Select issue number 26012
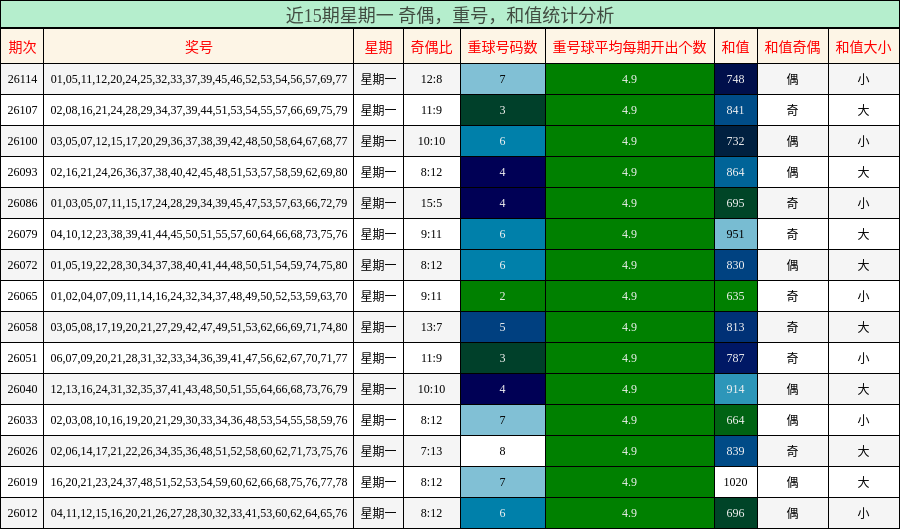The image size is (900, 529). [22, 513]
